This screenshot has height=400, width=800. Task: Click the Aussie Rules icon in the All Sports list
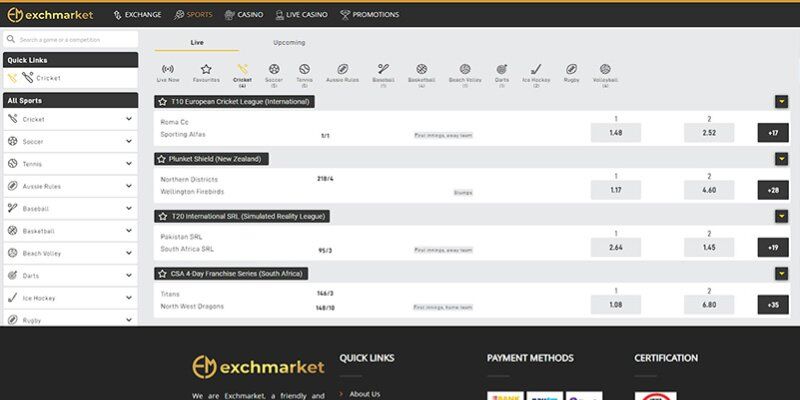13,186
